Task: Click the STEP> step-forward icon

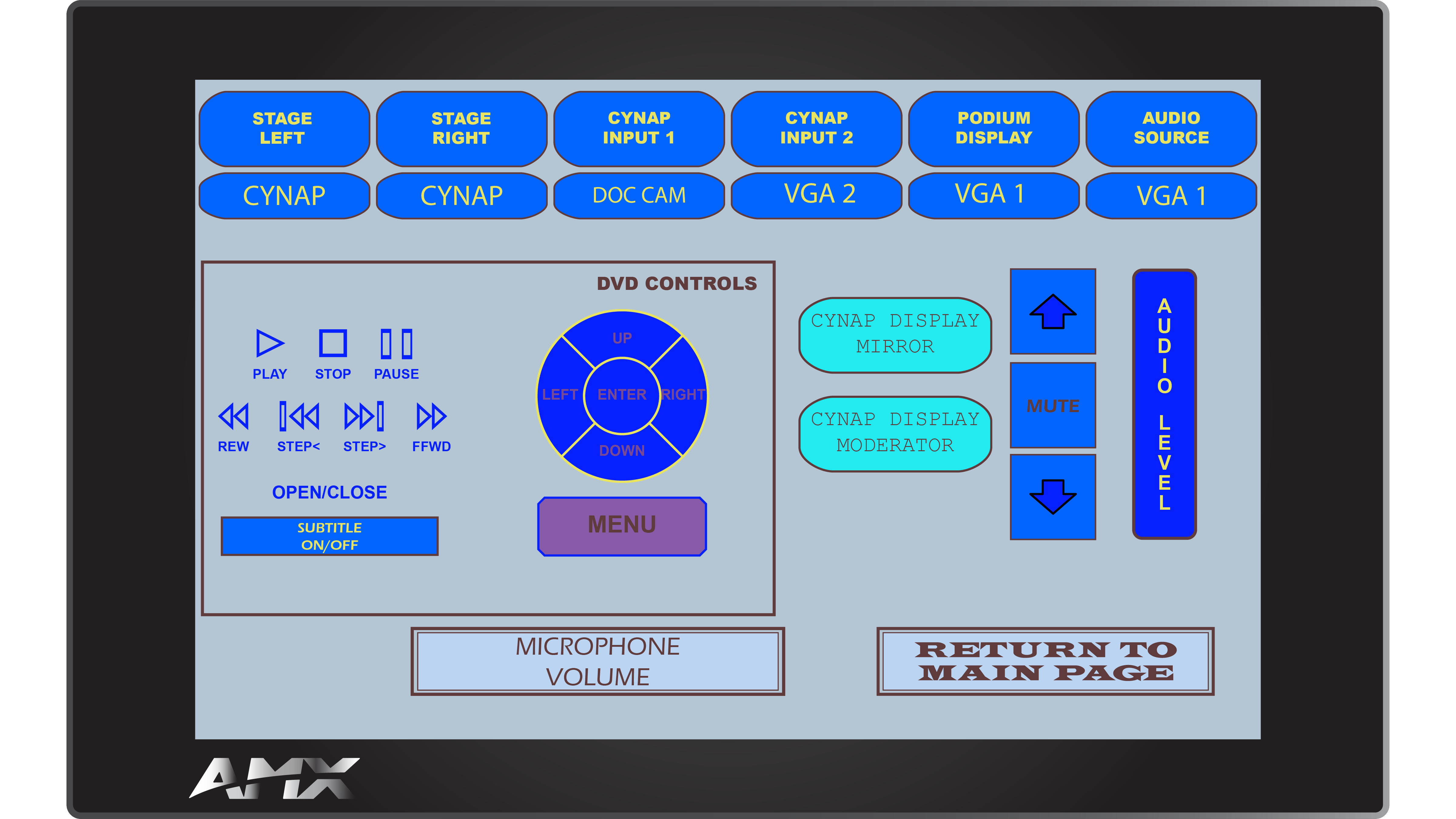Action: click(364, 417)
